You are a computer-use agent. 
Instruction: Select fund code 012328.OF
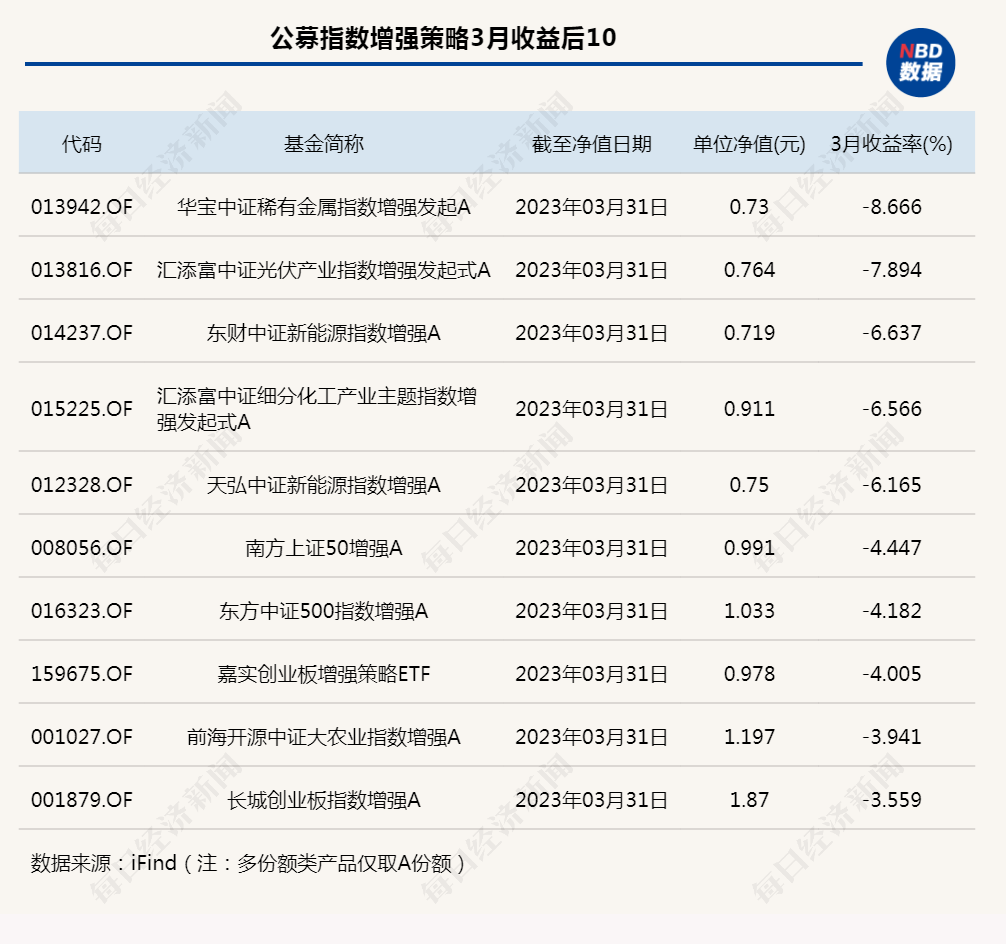pyautogui.click(x=81, y=485)
